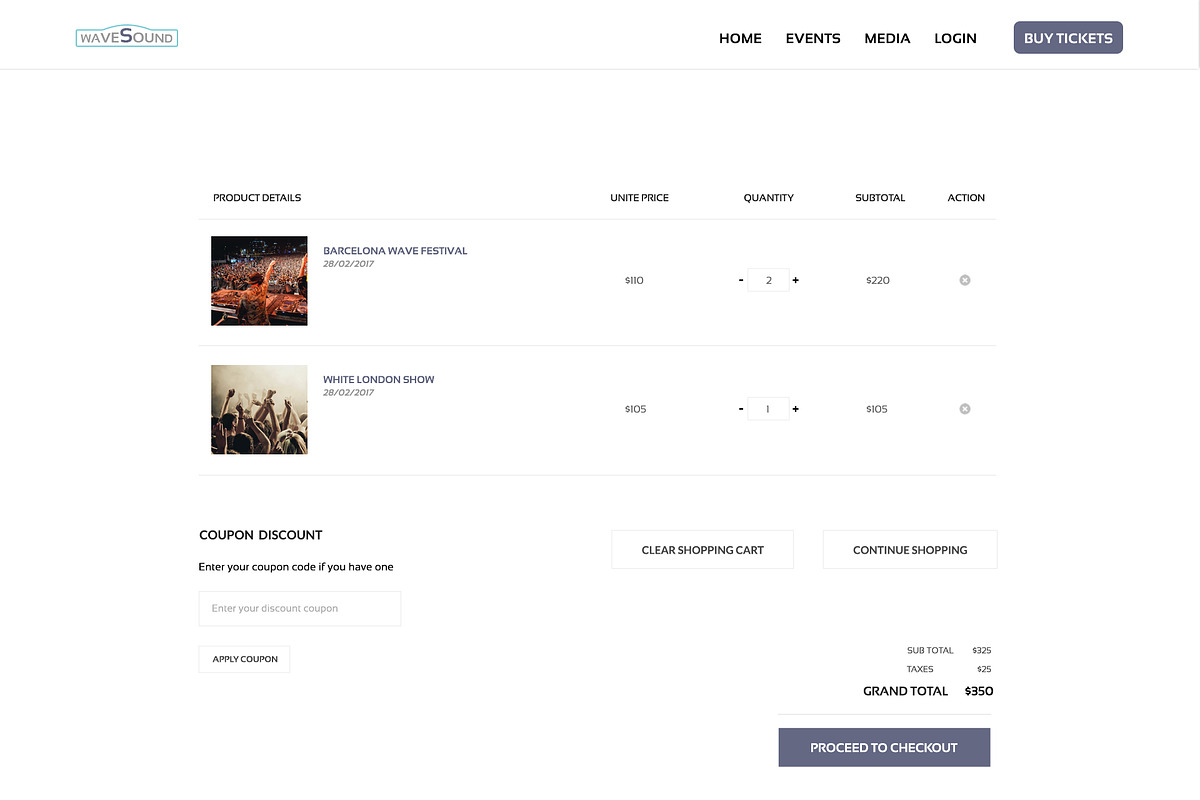Open White London Show title link
This screenshot has width=1200, height=800.
coord(379,380)
